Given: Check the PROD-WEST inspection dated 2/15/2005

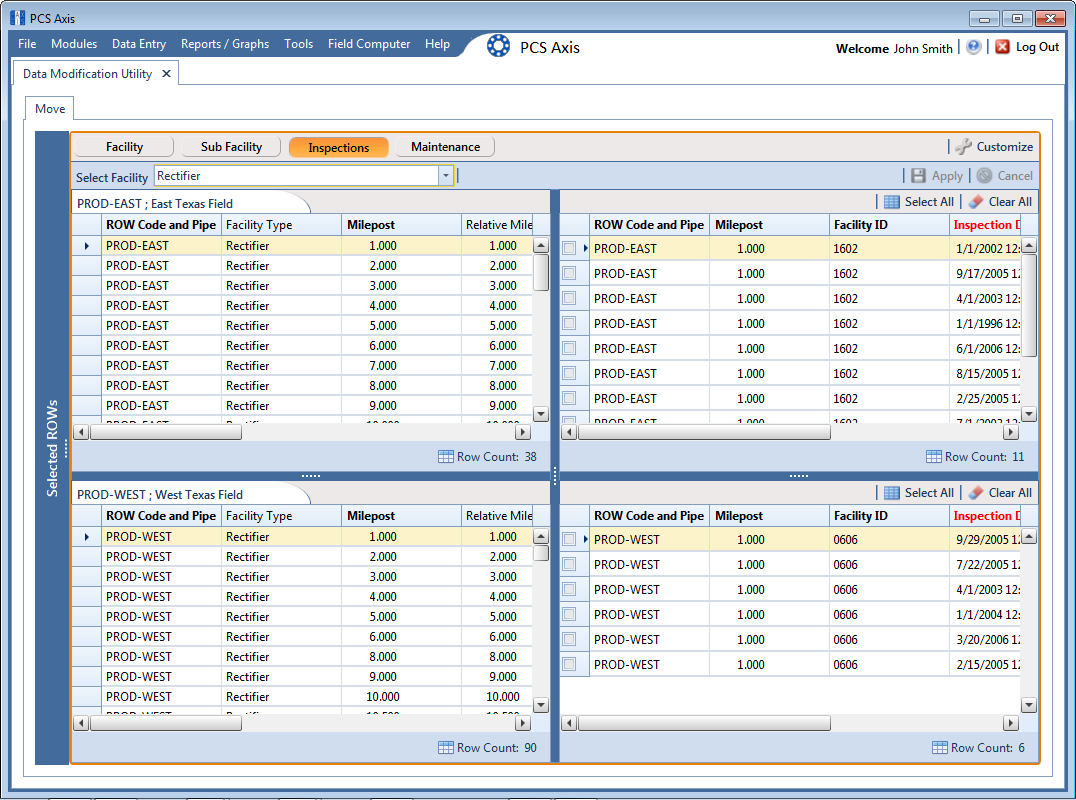Looking at the screenshot, I should pos(569,664).
